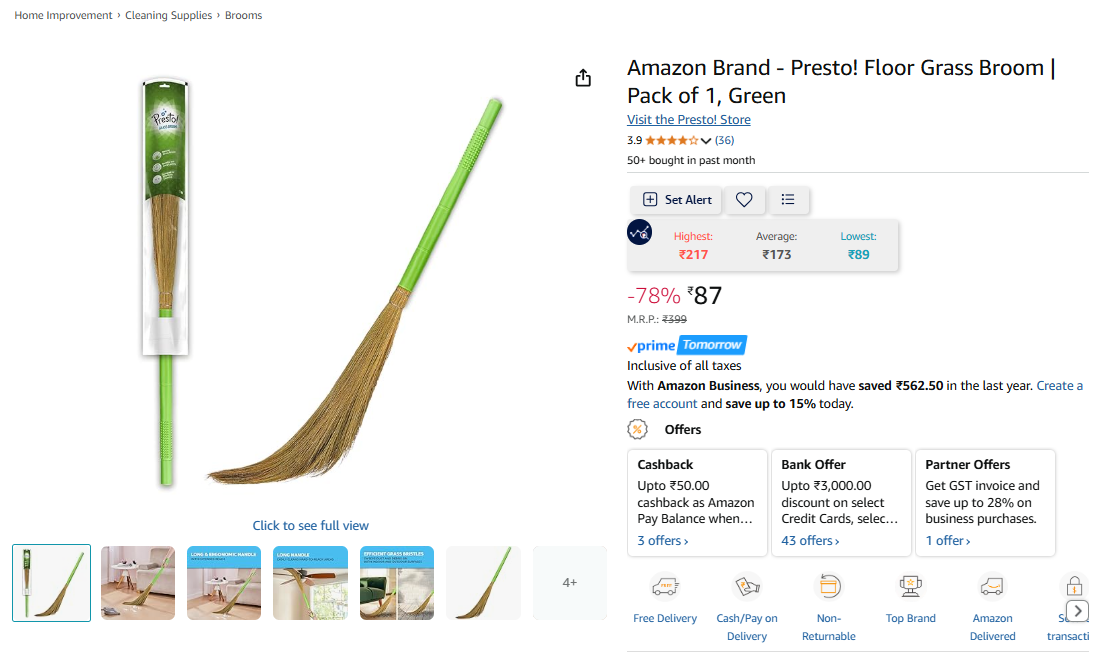
Task: Click the Top Brand trophy icon
Action: [x=911, y=586]
